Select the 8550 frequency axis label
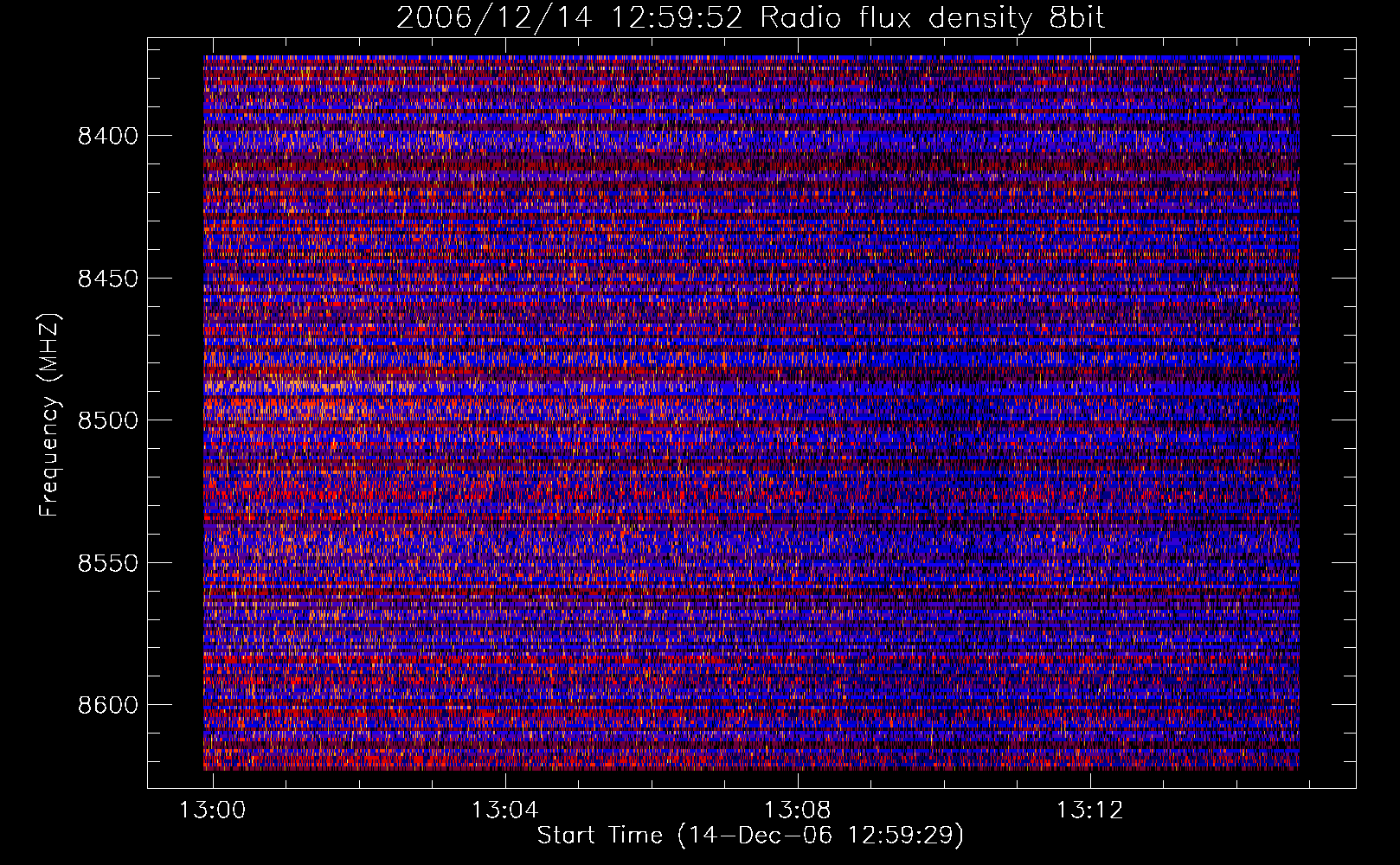 tap(107, 563)
